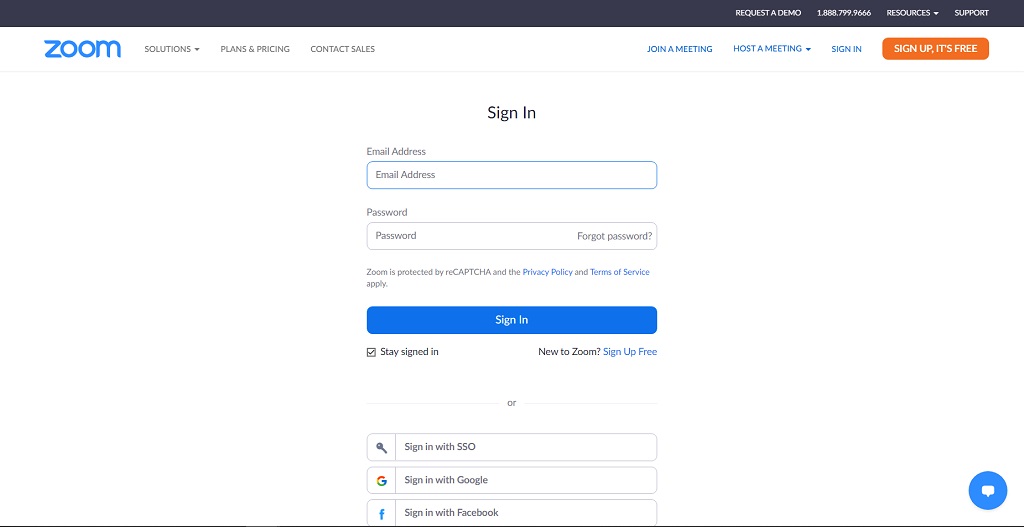Viewport: 1024px width, 527px height.
Task: Click the Facebook f icon
Action: point(381,513)
